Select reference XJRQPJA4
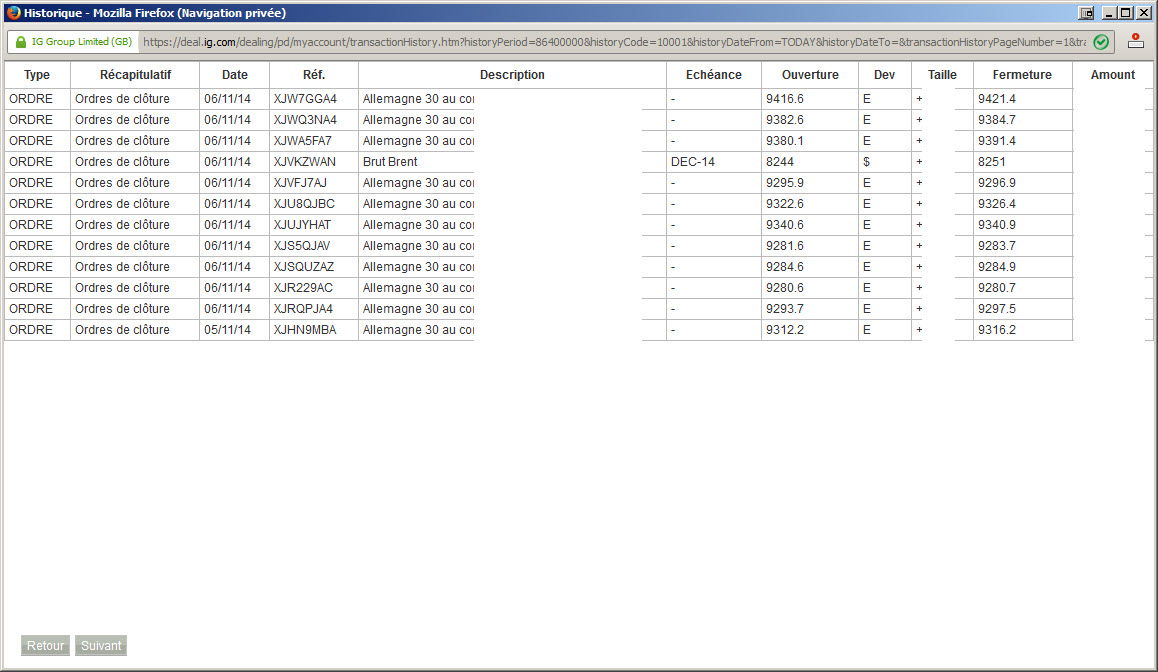Image resolution: width=1158 pixels, height=672 pixels. 303,309
